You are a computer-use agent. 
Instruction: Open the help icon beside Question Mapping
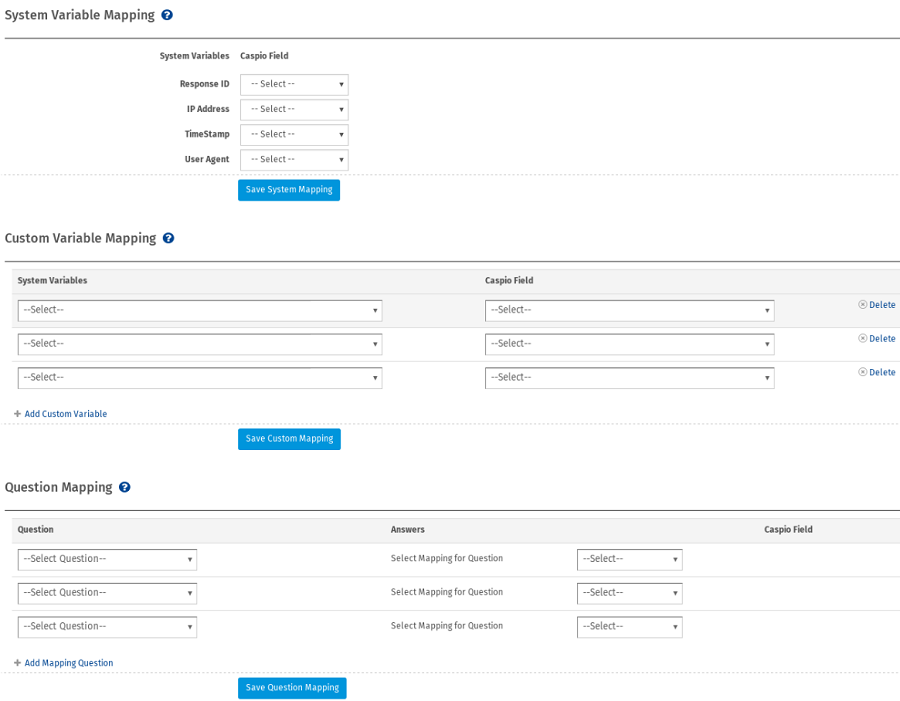click(x=124, y=487)
